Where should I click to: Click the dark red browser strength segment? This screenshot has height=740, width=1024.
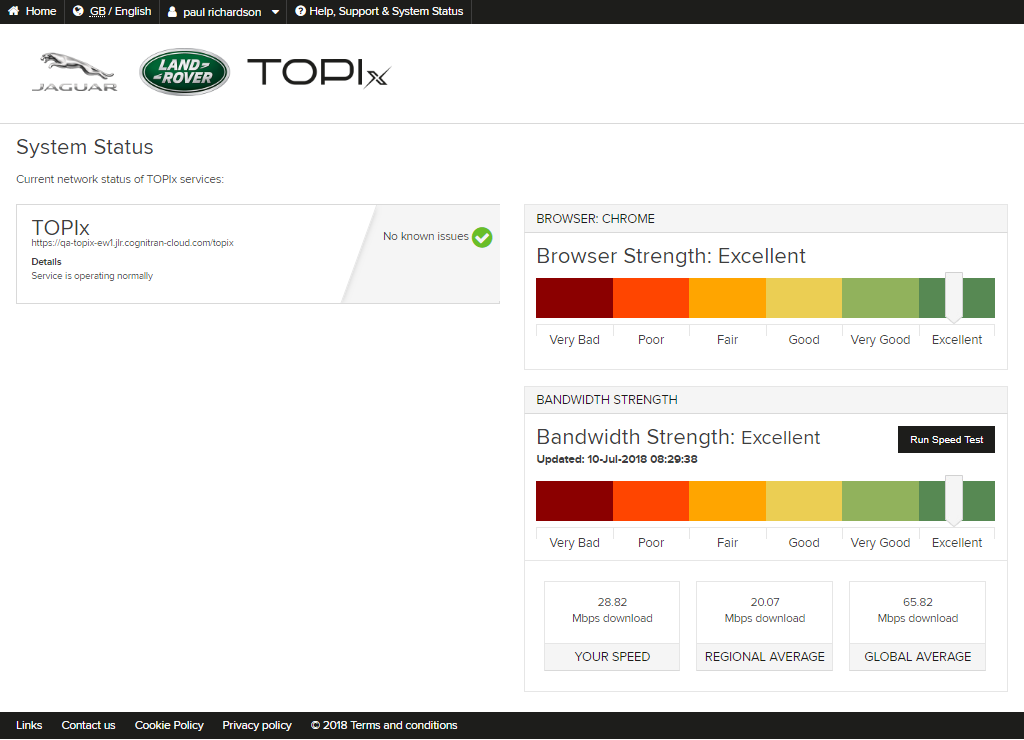574,298
